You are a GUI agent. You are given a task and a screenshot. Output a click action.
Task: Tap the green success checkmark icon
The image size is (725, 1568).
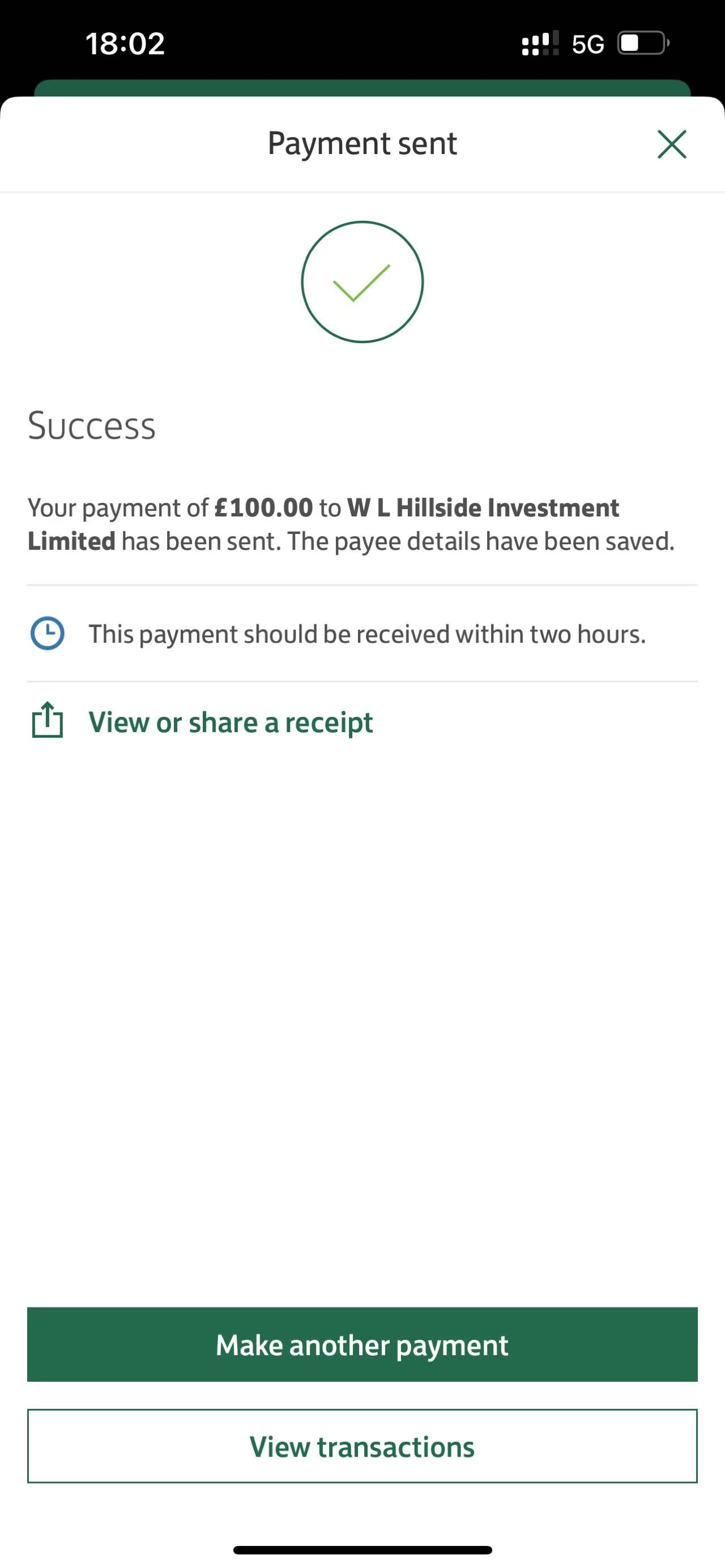(x=362, y=282)
